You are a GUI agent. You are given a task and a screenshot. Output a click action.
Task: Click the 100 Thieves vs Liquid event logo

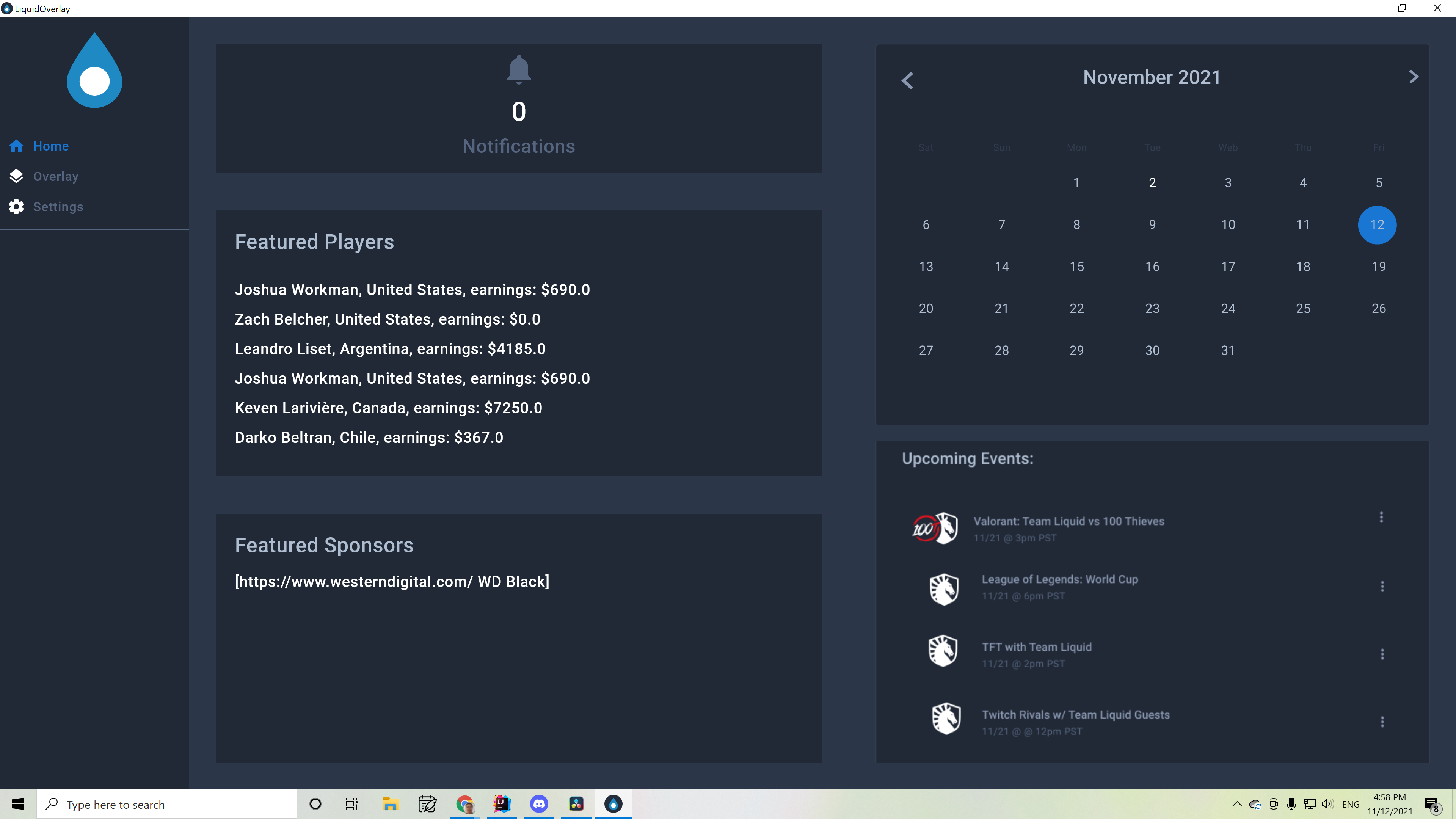point(935,529)
